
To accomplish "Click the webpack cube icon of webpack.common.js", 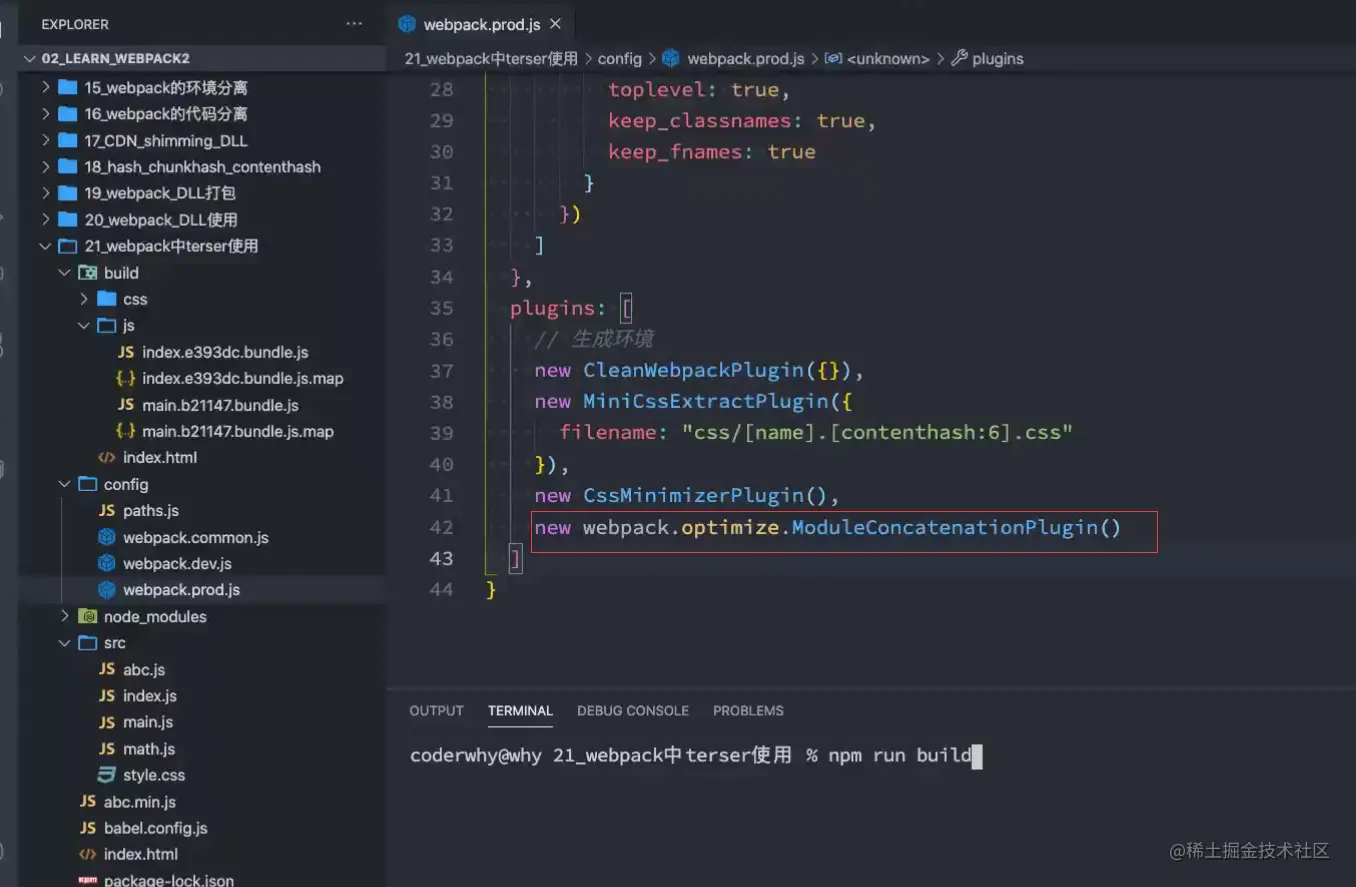I will click(107, 537).
